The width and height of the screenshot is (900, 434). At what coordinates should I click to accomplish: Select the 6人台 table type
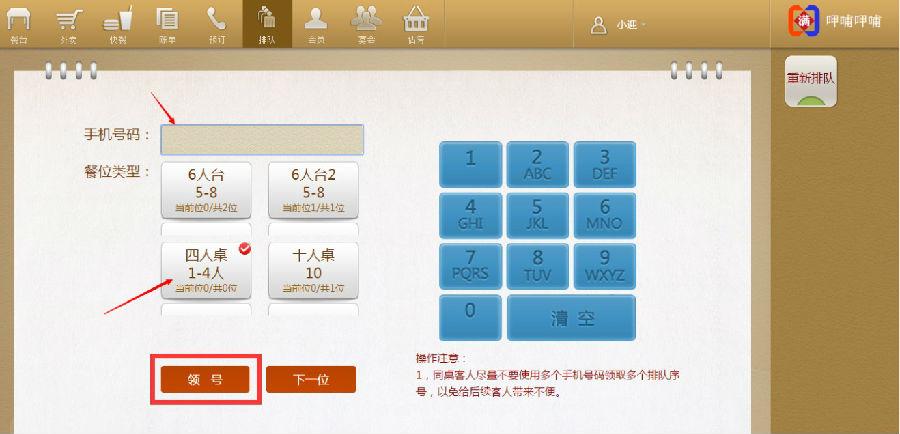(206, 190)
